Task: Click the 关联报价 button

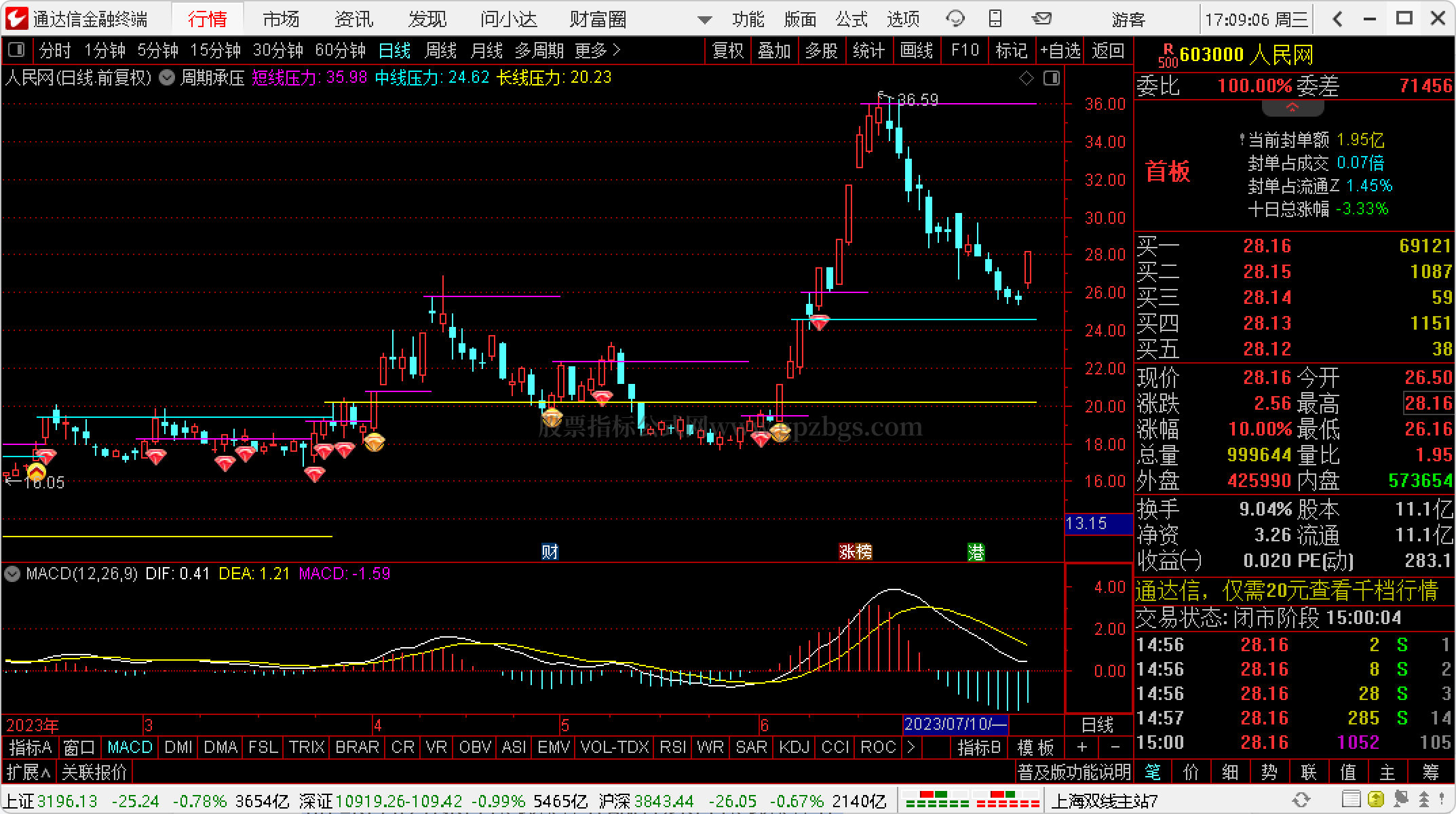Action: click(x=94, y=772)
